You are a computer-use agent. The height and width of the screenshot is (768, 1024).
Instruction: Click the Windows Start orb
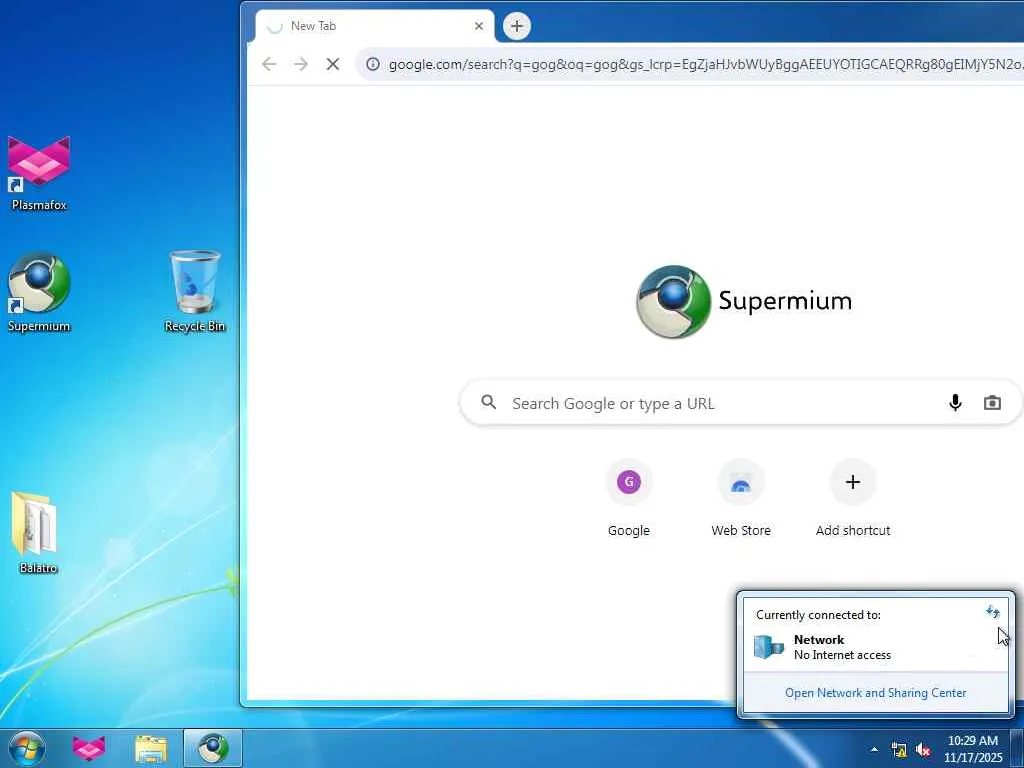coord(27,748)
